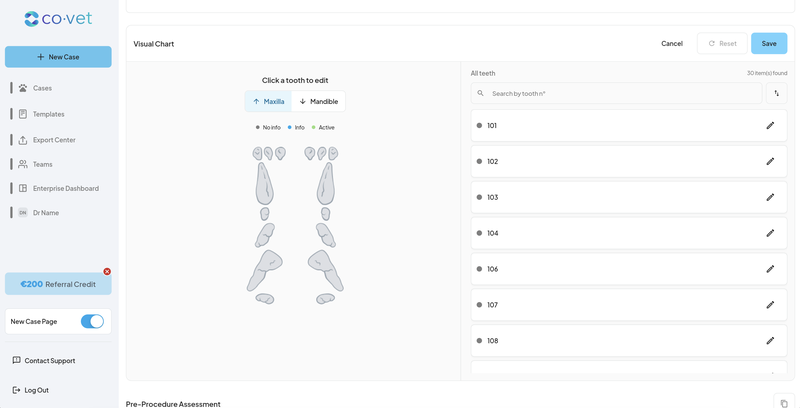The height and width of the screenshot is (408, 800).
Task: Edit tooth 106 with pencil icon
Action: pos(770,269)
